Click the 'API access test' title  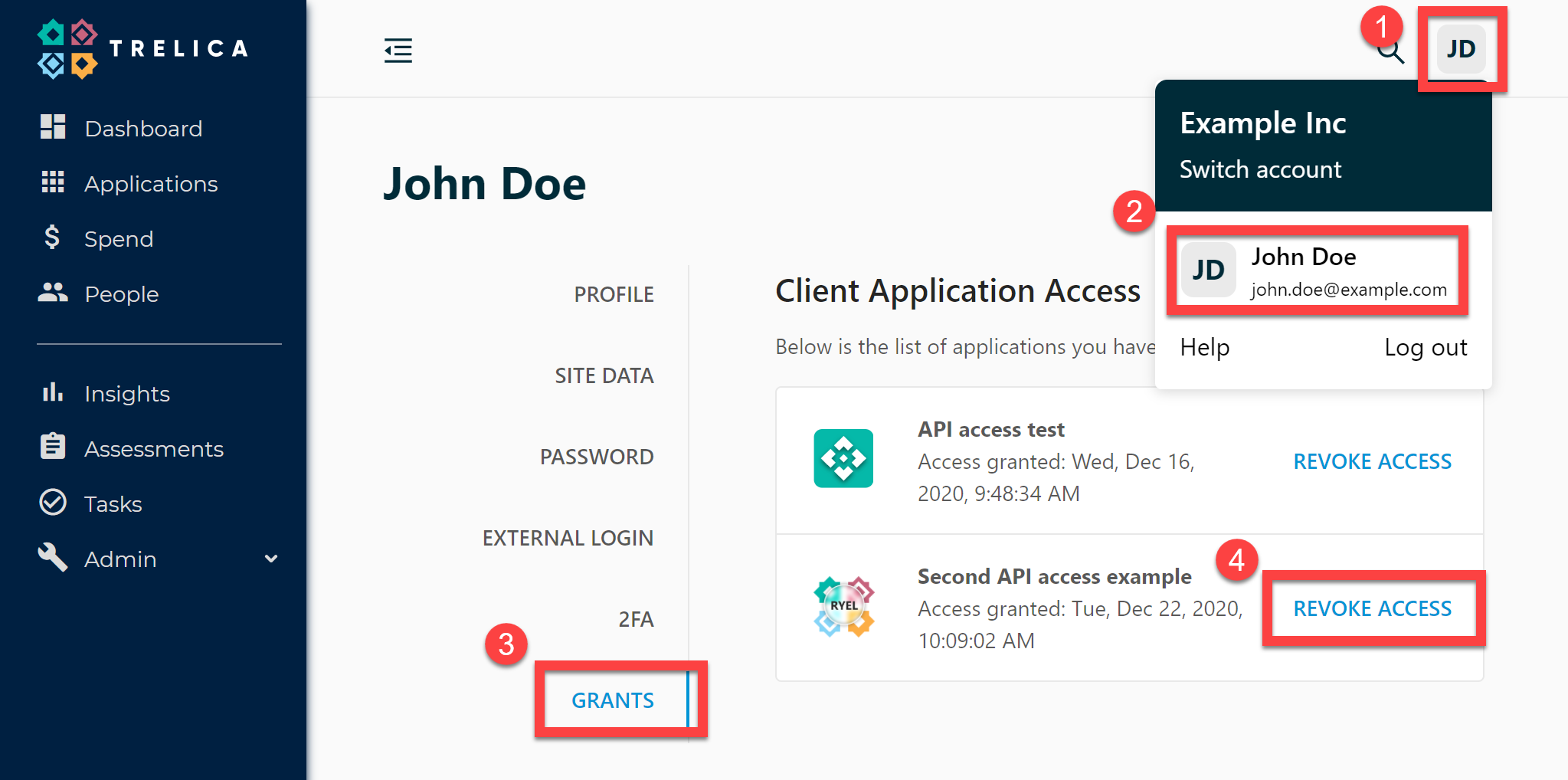(991, 429)
